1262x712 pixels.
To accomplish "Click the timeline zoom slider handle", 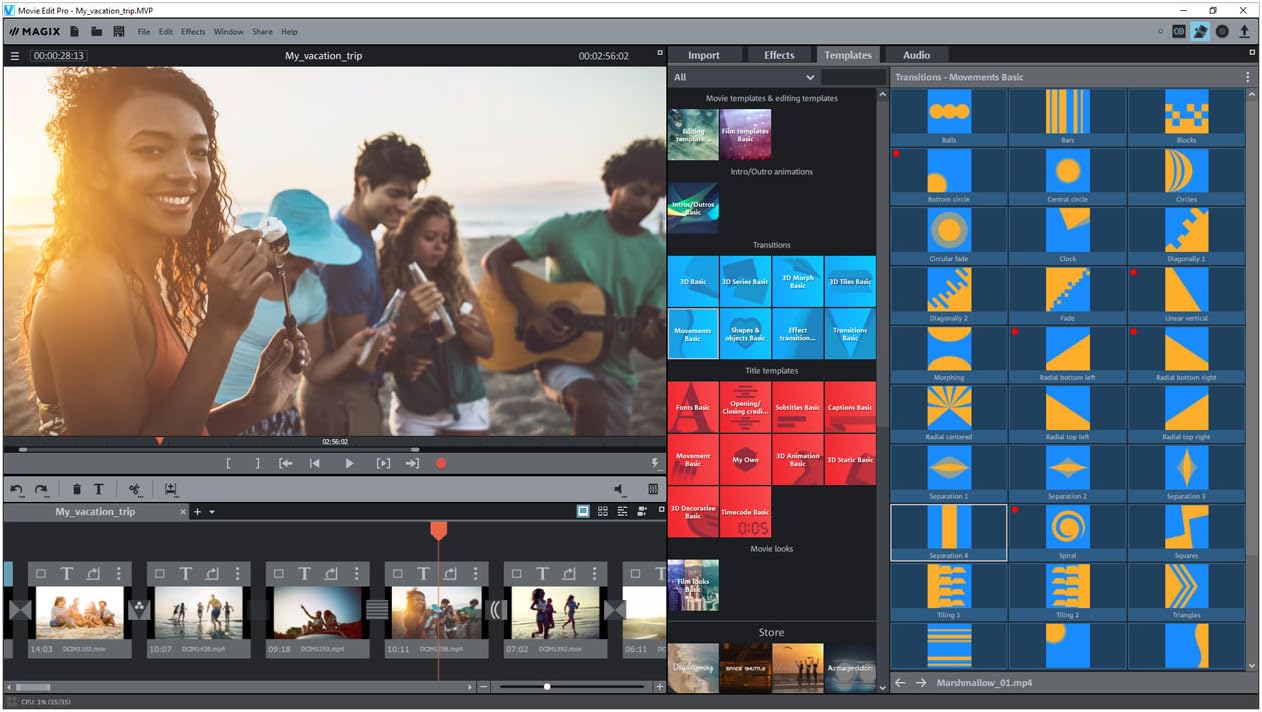I will click(x=547, y=687).
